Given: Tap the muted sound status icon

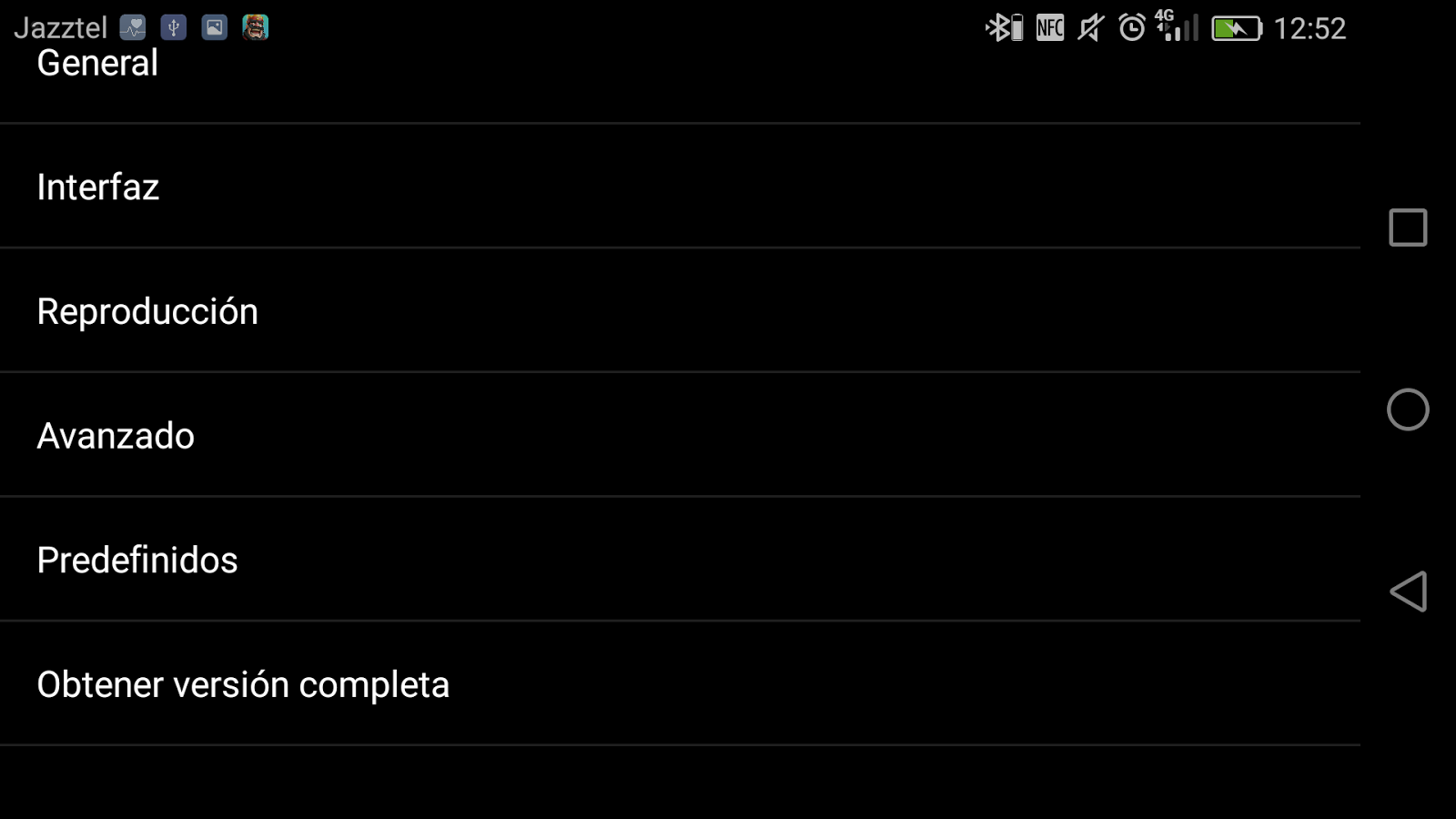Looking at the screenshot, I should pos(1090,28).
